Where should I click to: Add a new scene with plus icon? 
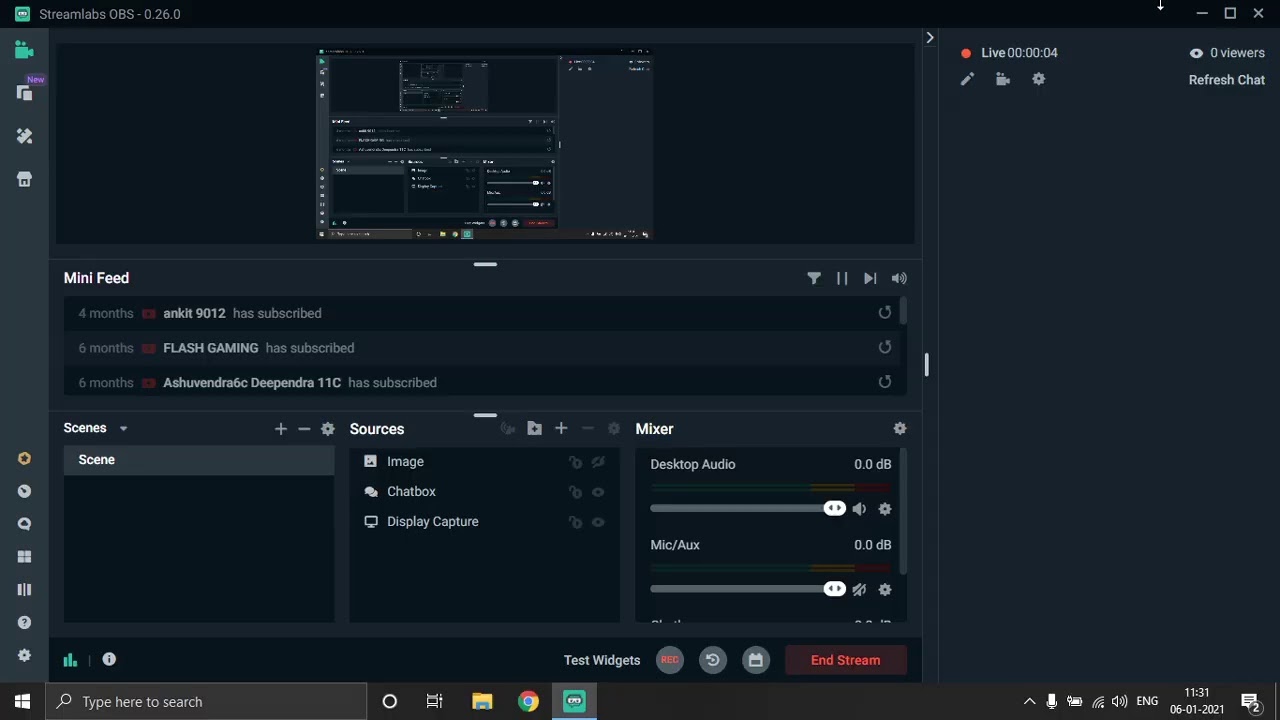pyautogui.click(x=280, y=429)
